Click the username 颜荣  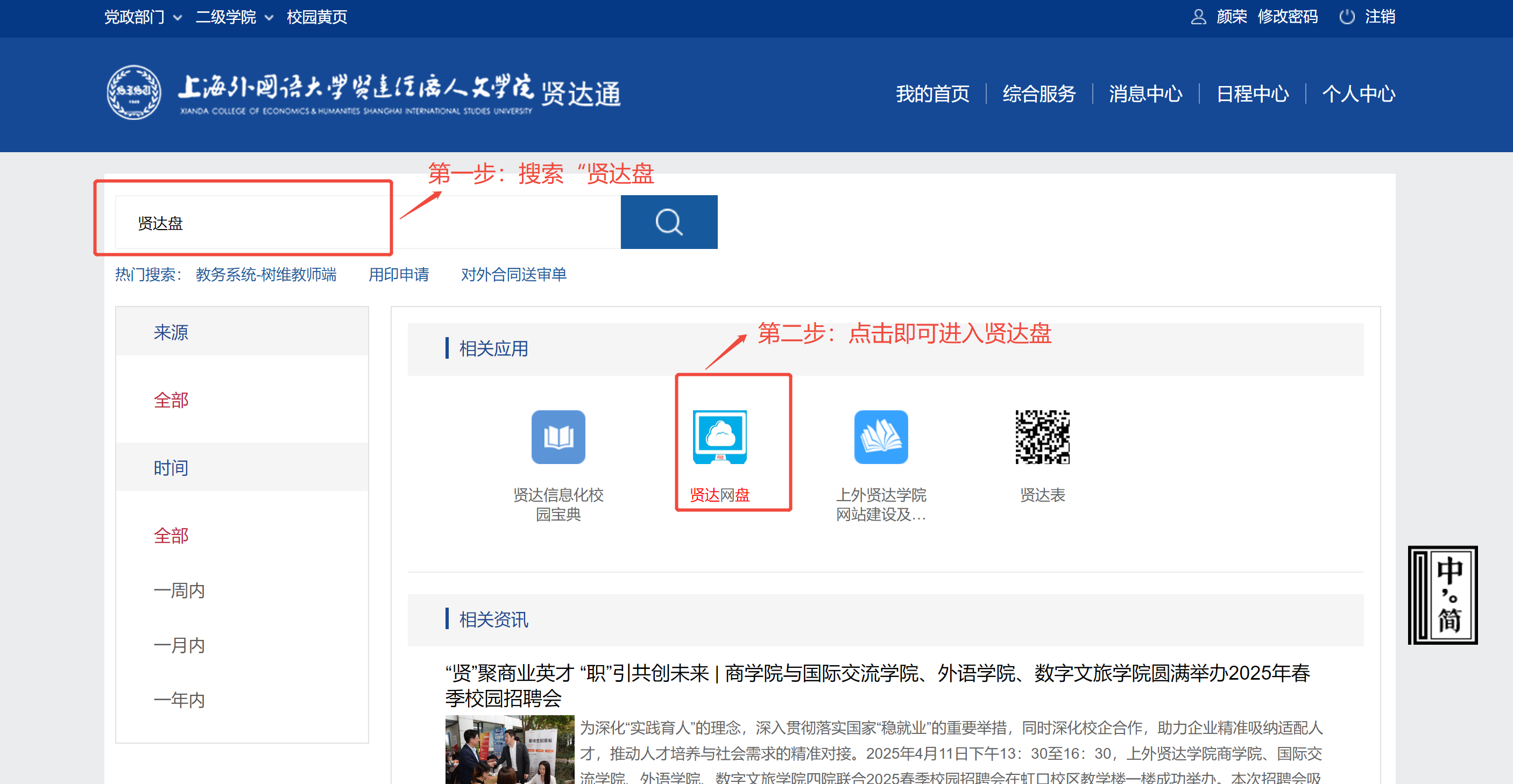(1232, 17)
